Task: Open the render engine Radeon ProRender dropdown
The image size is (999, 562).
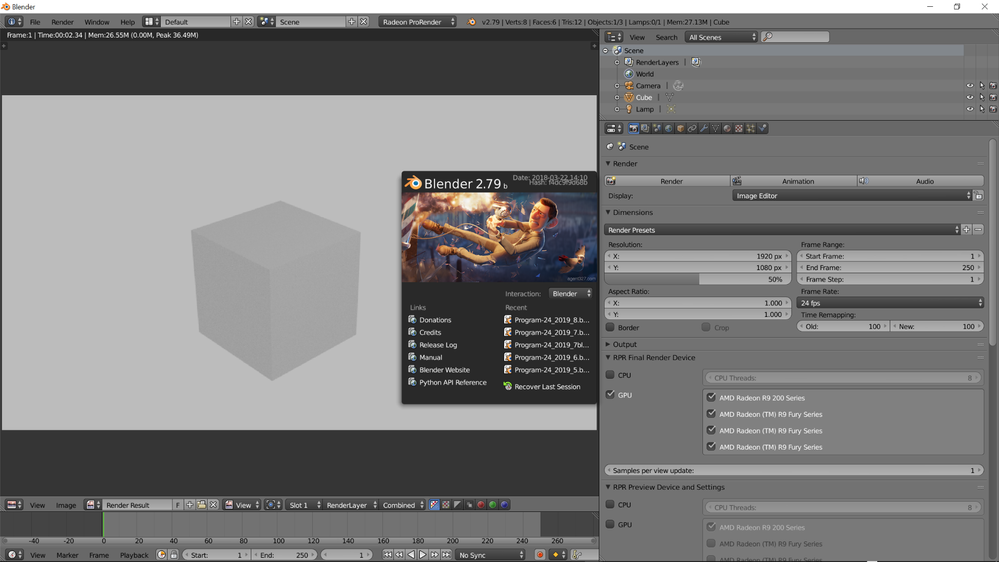Action: (418, 22)
